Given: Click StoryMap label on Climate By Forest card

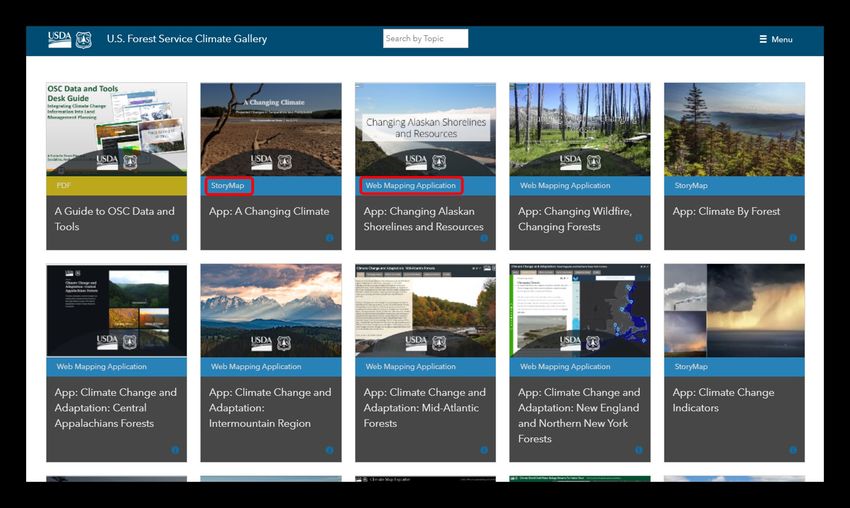Looking at the screenshot, I should coord(691,185).
